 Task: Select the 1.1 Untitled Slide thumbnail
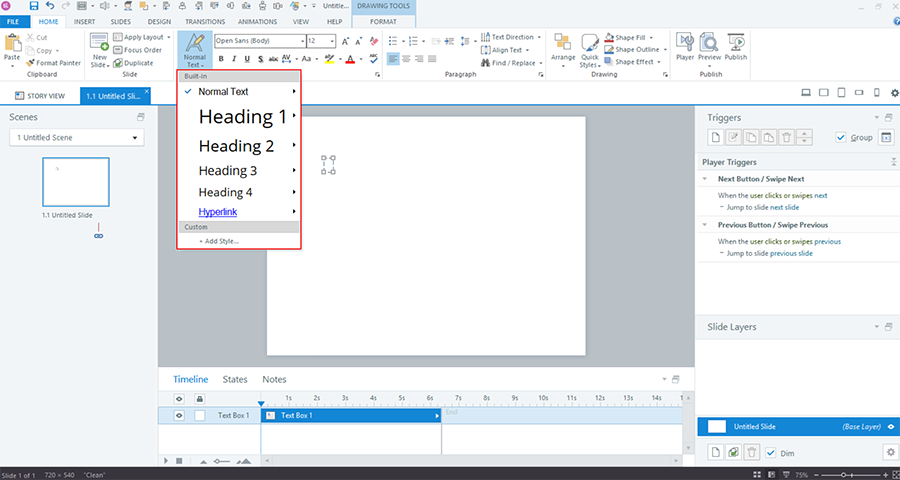click(76, 182)
